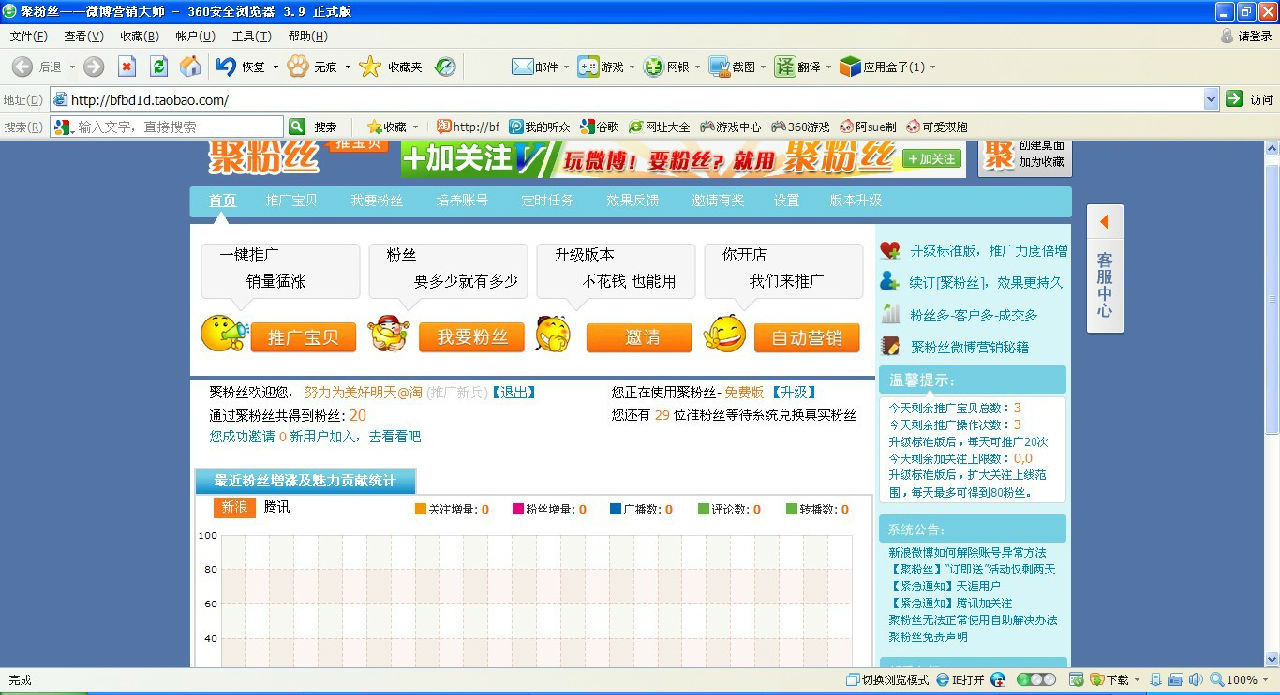1280x695 pixels.
Task: Expand the 截图 dropdown arrow
Action: click(x=763, y=67)
